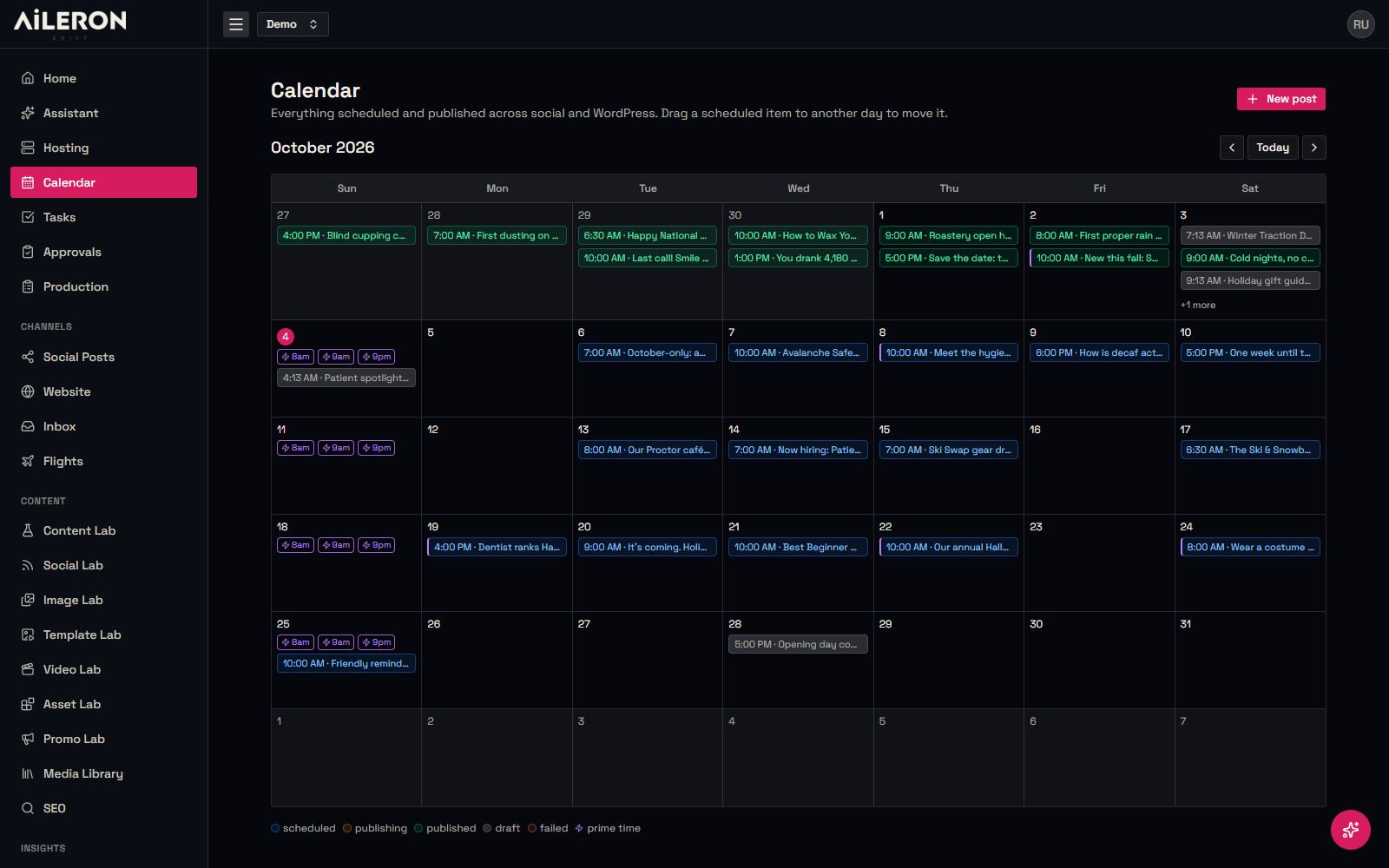Open '10:00 AM · Avalanche Safe...' event

pos(798,352)
